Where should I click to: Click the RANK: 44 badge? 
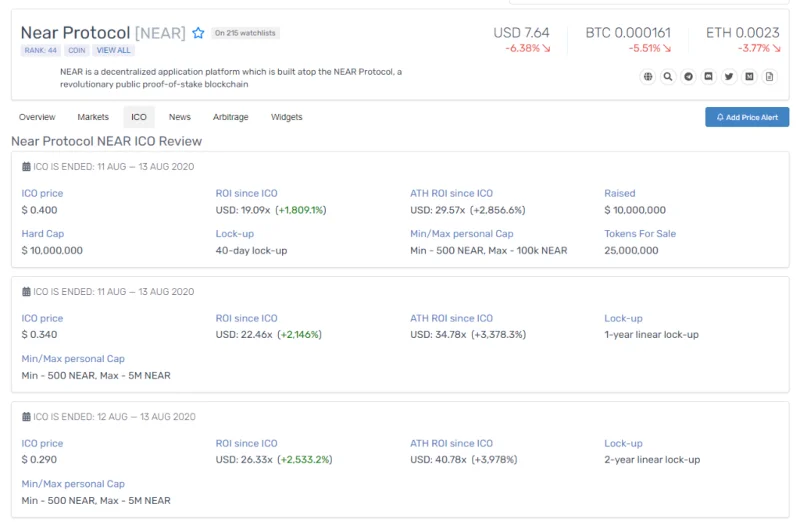click(41, 50)
